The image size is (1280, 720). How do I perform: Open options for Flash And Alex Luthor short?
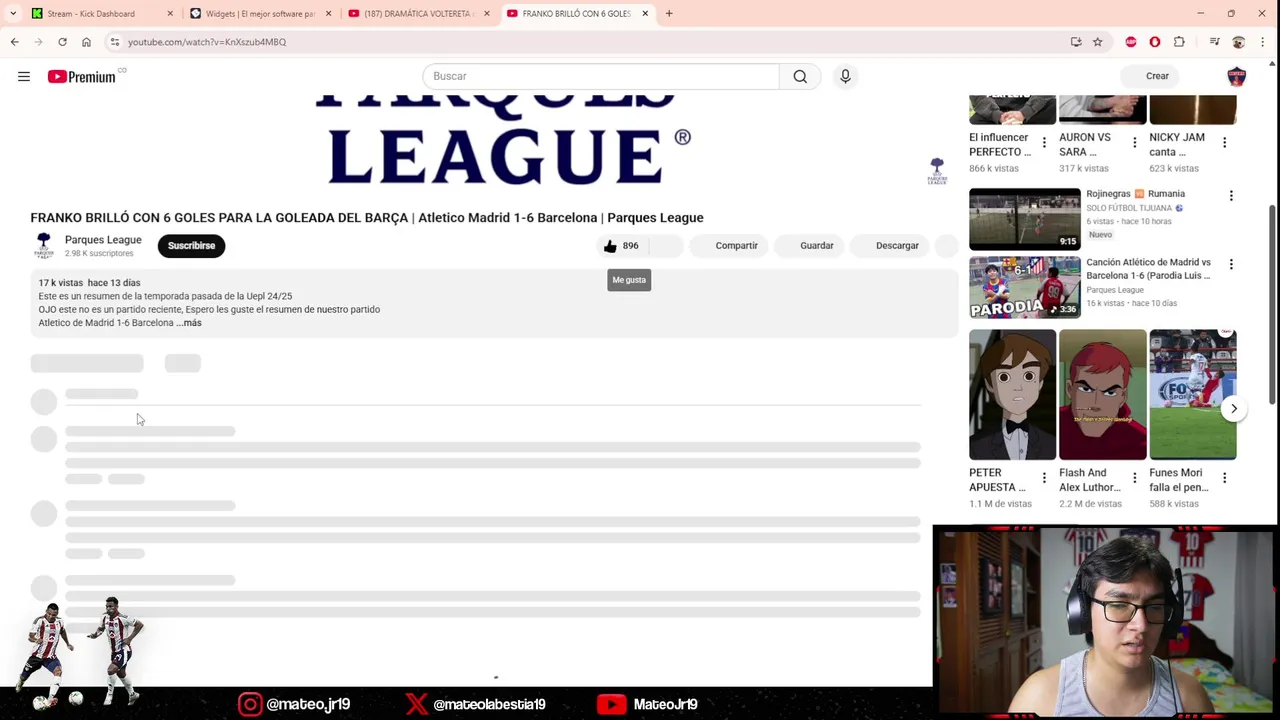point(1134,478)
